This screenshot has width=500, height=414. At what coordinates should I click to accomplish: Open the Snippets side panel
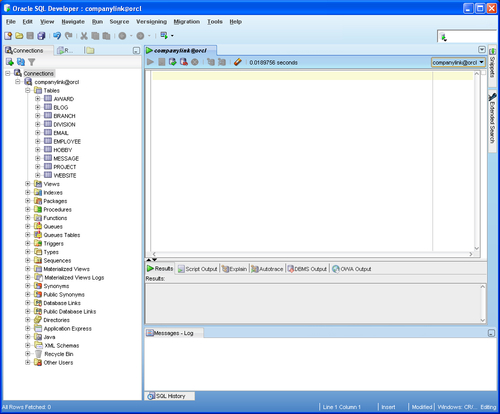tap(492, 63)
